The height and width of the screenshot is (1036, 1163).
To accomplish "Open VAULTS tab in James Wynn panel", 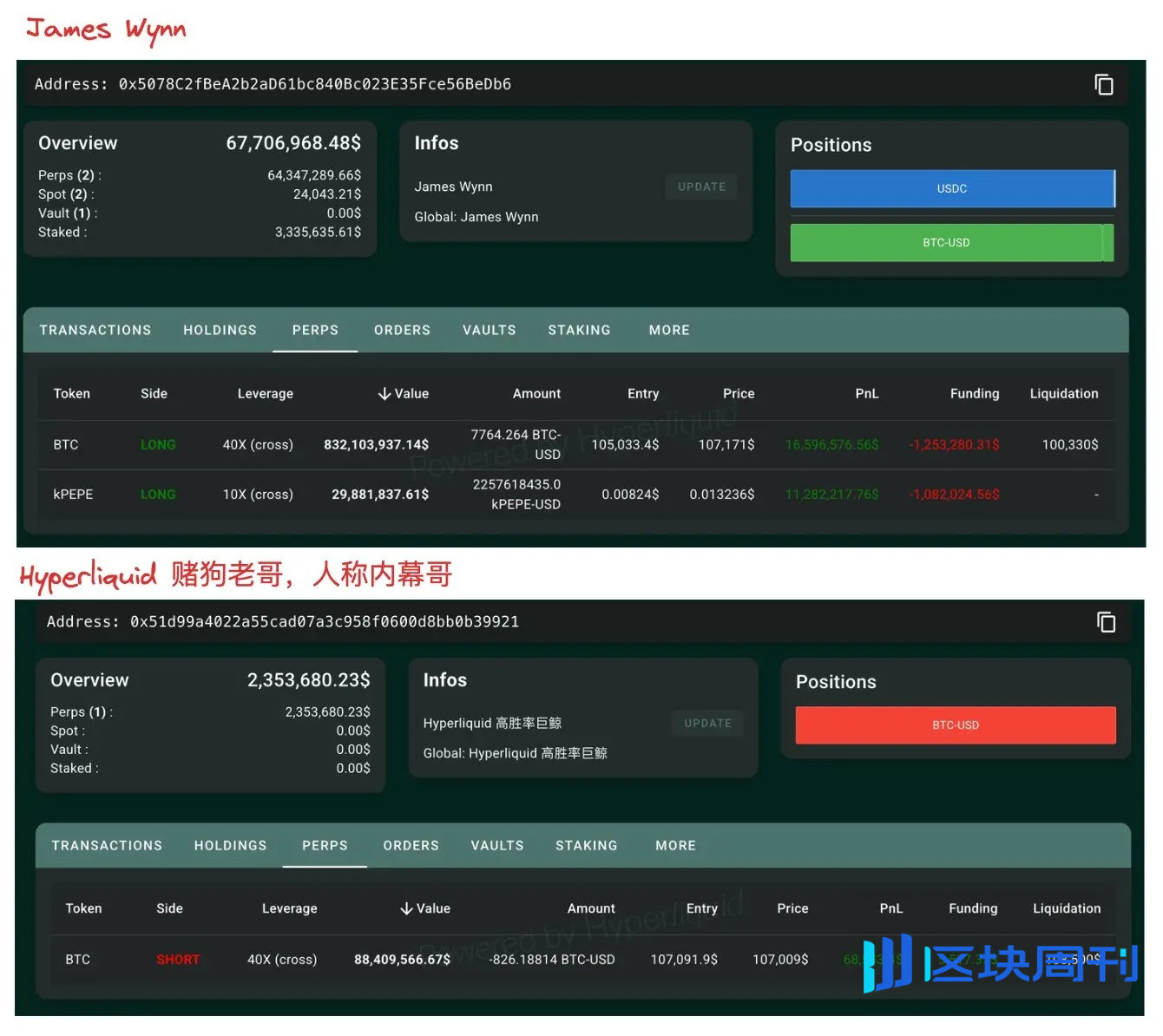I will point(490,331).
